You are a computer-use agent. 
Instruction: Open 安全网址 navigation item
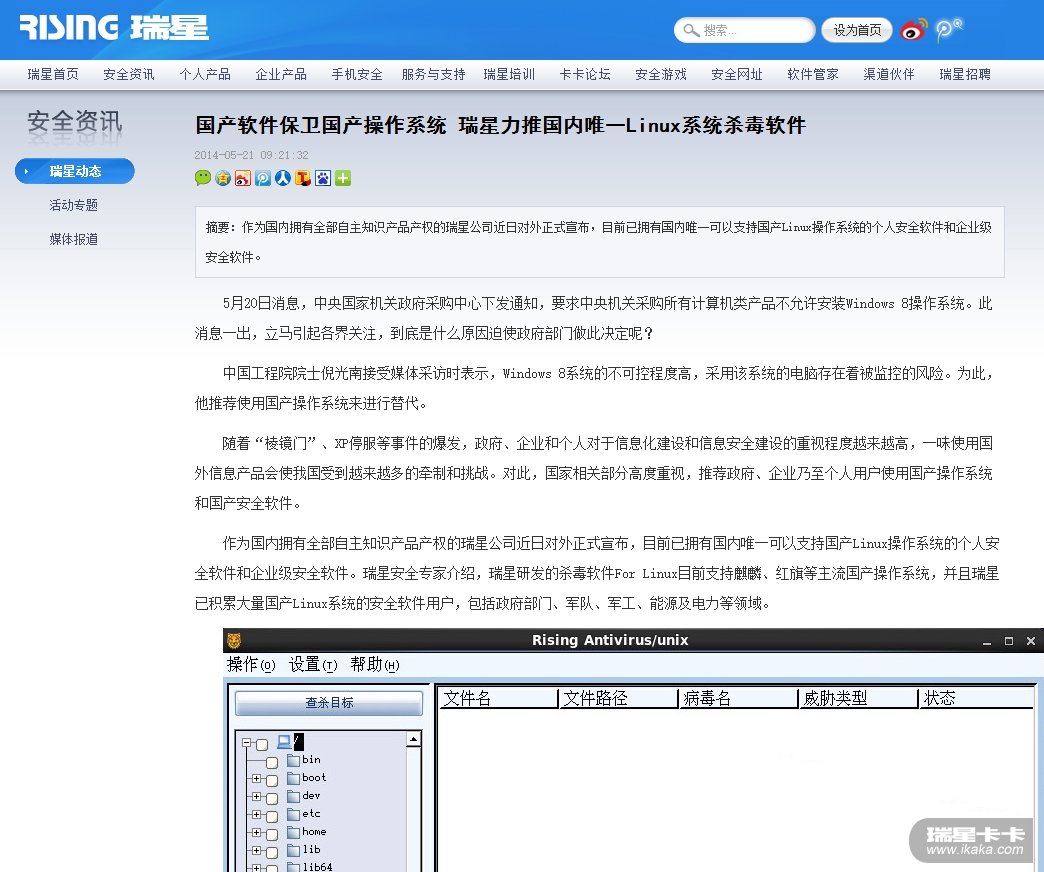(737, 75)
